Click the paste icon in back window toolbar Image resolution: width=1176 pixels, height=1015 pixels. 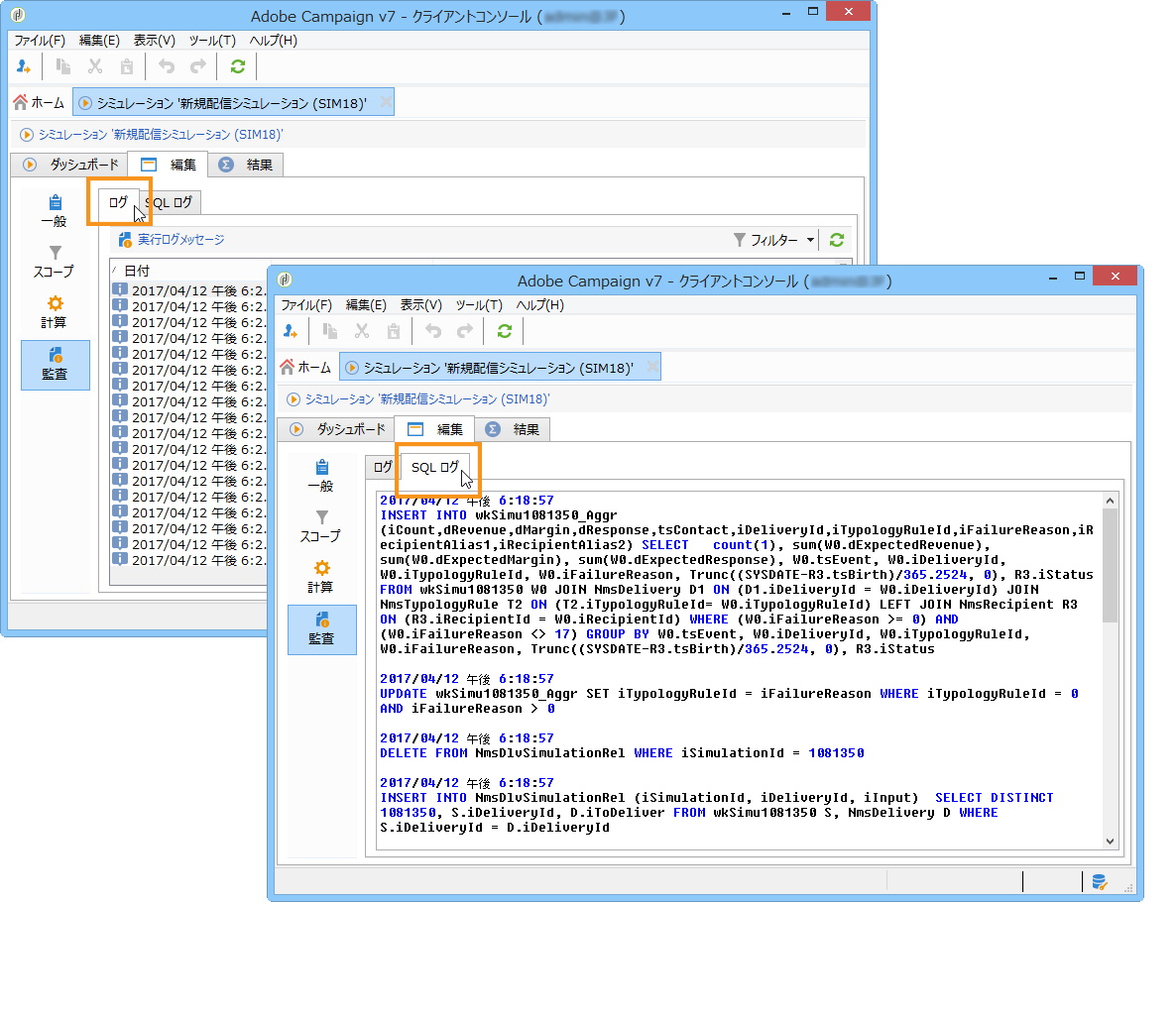127,66
